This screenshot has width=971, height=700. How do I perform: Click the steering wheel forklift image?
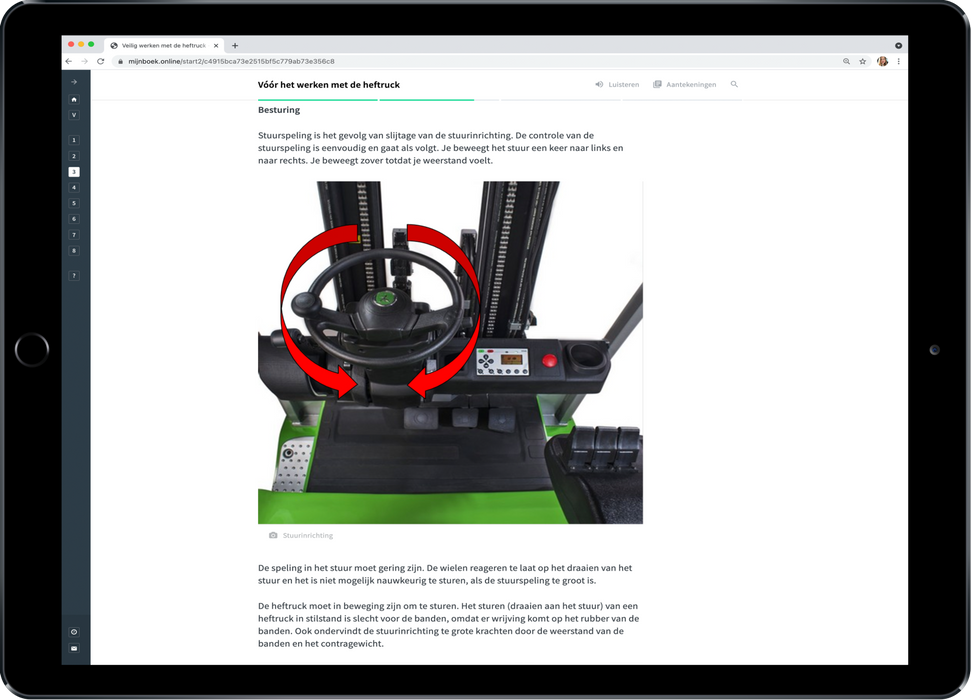tap(450, 352)
